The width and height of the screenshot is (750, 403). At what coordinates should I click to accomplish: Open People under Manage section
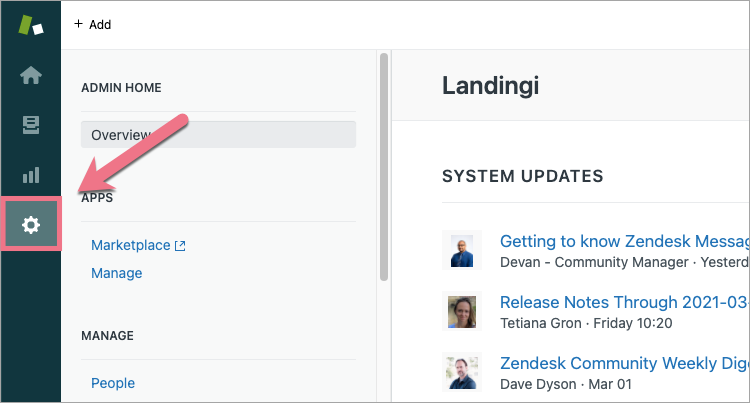[113, 383]
